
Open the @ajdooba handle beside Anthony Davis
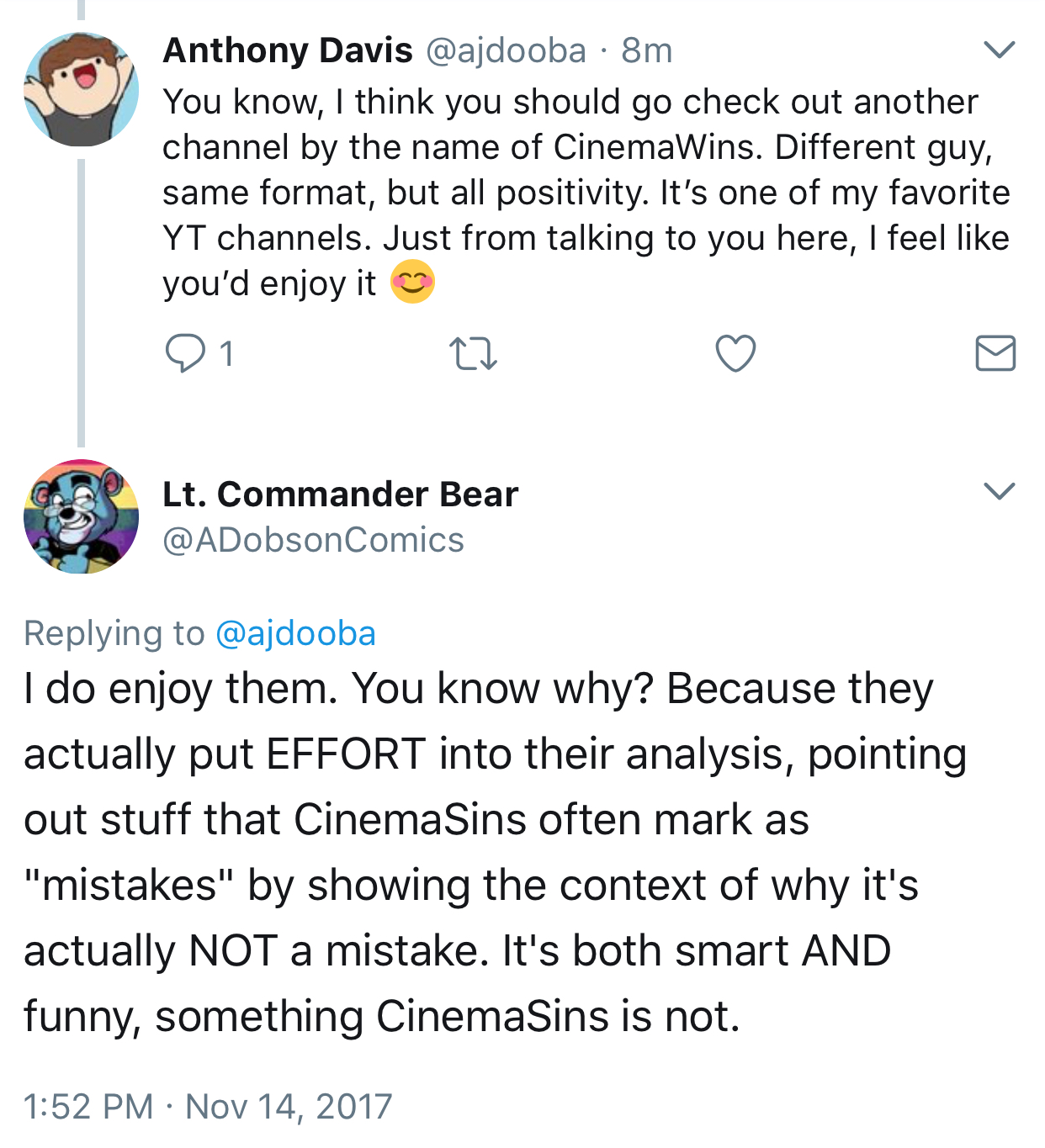click(x=506, y=50)
